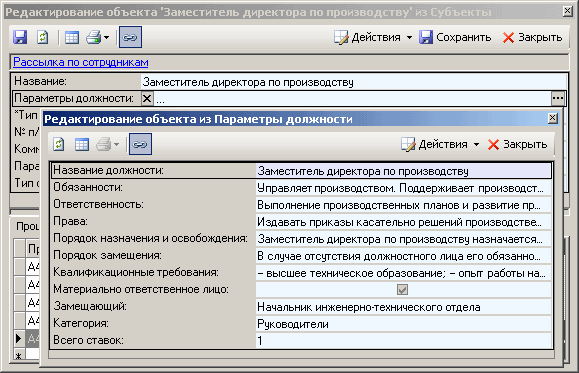Toggle Материально ответственное лицо checkbox
The height and width of the screenshot is (373, 579).
(402, 290)
